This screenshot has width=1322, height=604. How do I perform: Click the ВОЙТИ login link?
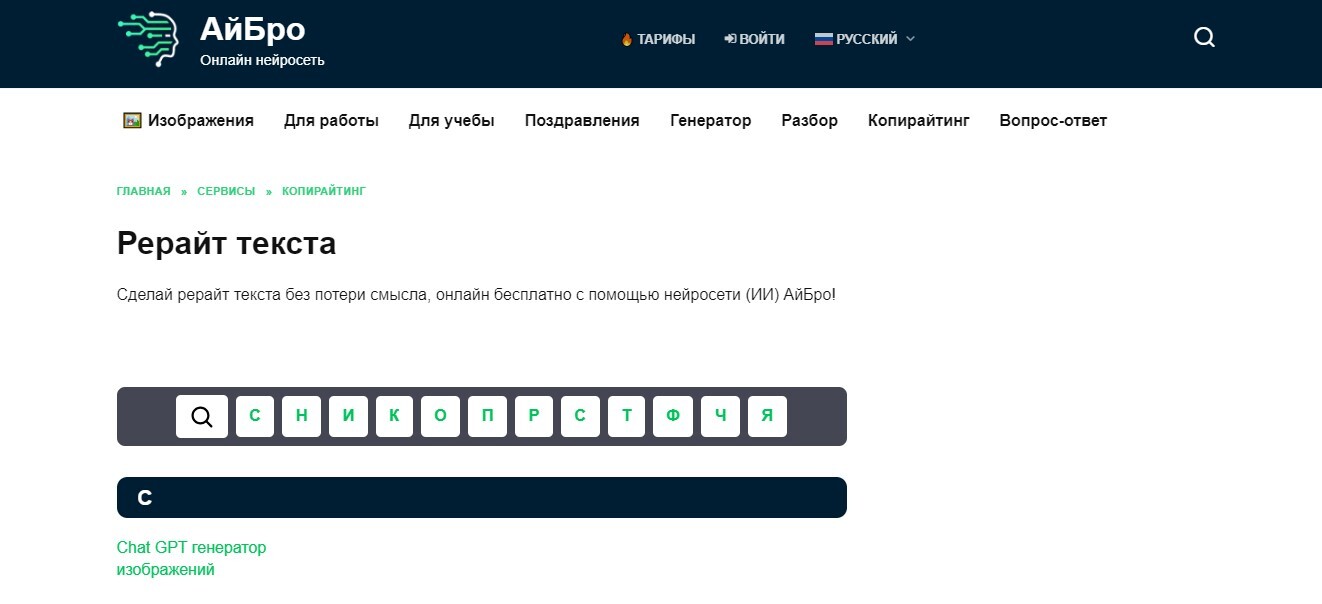(755, 39)
